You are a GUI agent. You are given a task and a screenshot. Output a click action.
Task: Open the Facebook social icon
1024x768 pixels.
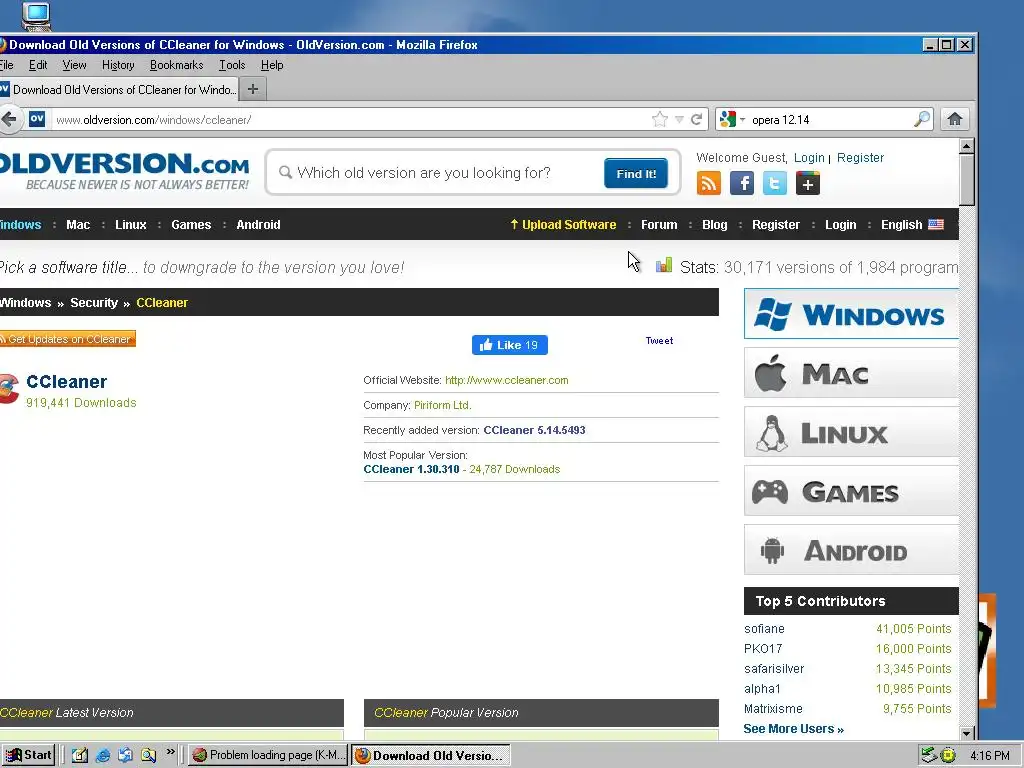click(742, 184)
